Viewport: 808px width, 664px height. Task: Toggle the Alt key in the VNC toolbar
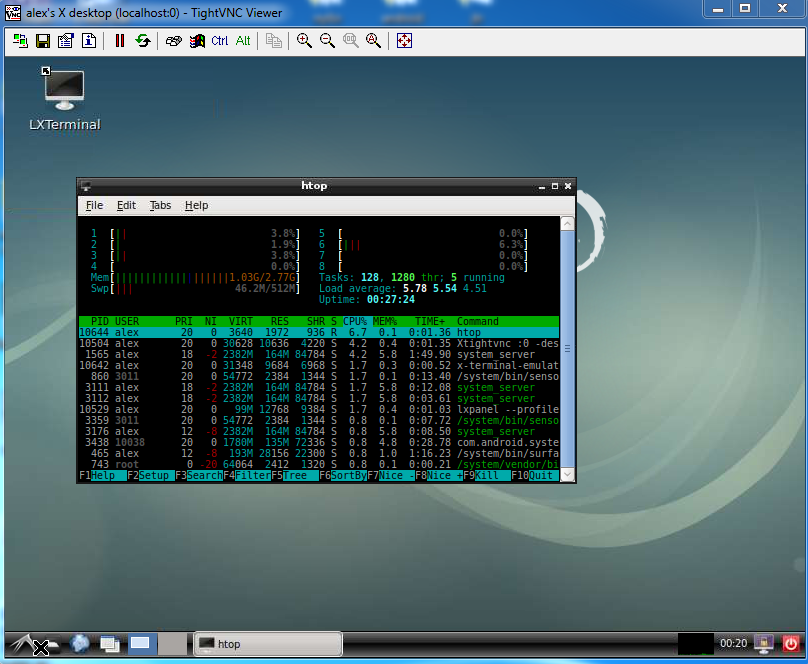tap(243, 41)
